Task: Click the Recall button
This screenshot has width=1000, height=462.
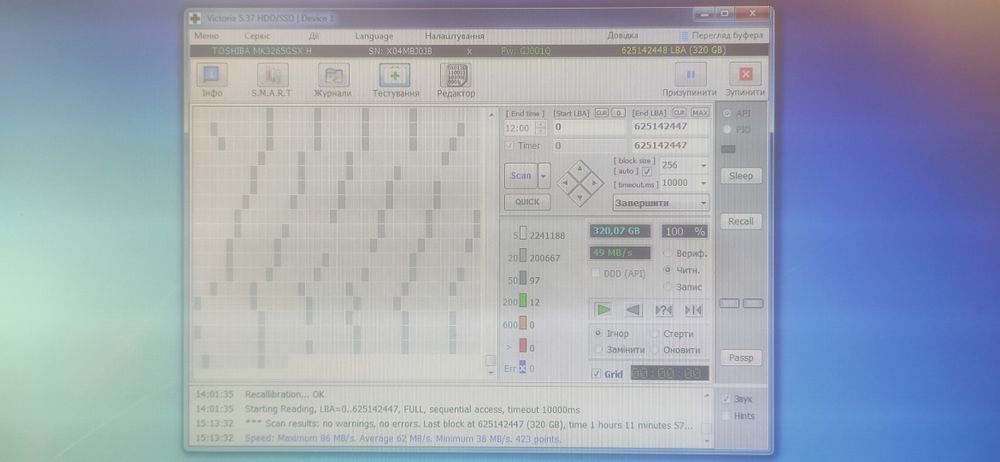Action: (x=741, y=221)
